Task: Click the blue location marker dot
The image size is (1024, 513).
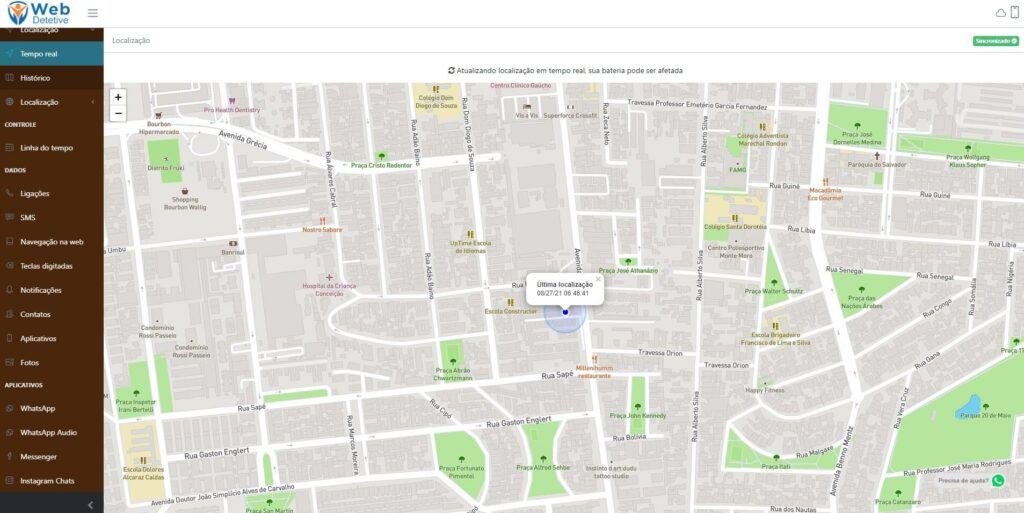Action: click(565, 312)
